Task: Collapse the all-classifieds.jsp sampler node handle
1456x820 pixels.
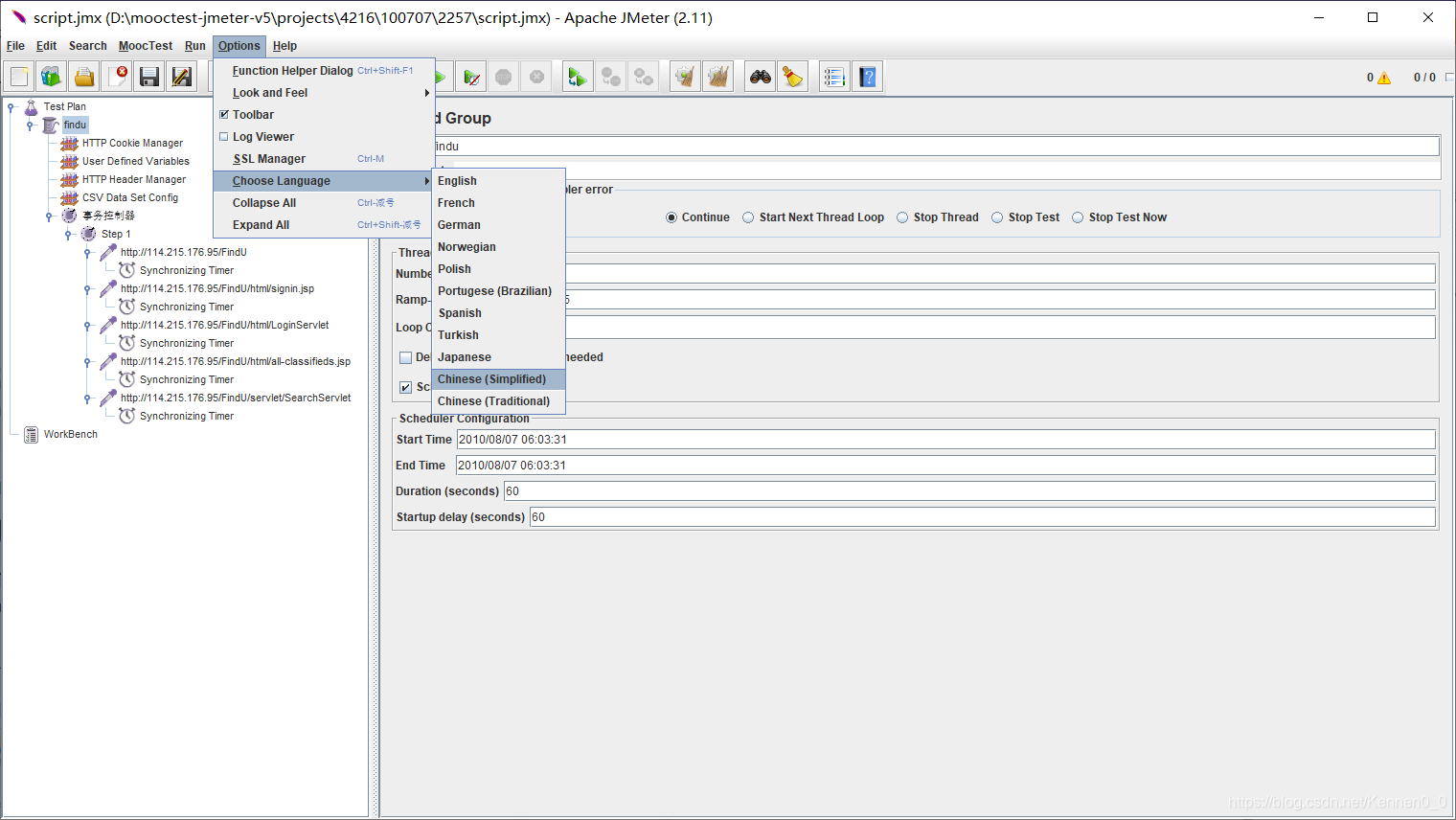Action: 87,361
